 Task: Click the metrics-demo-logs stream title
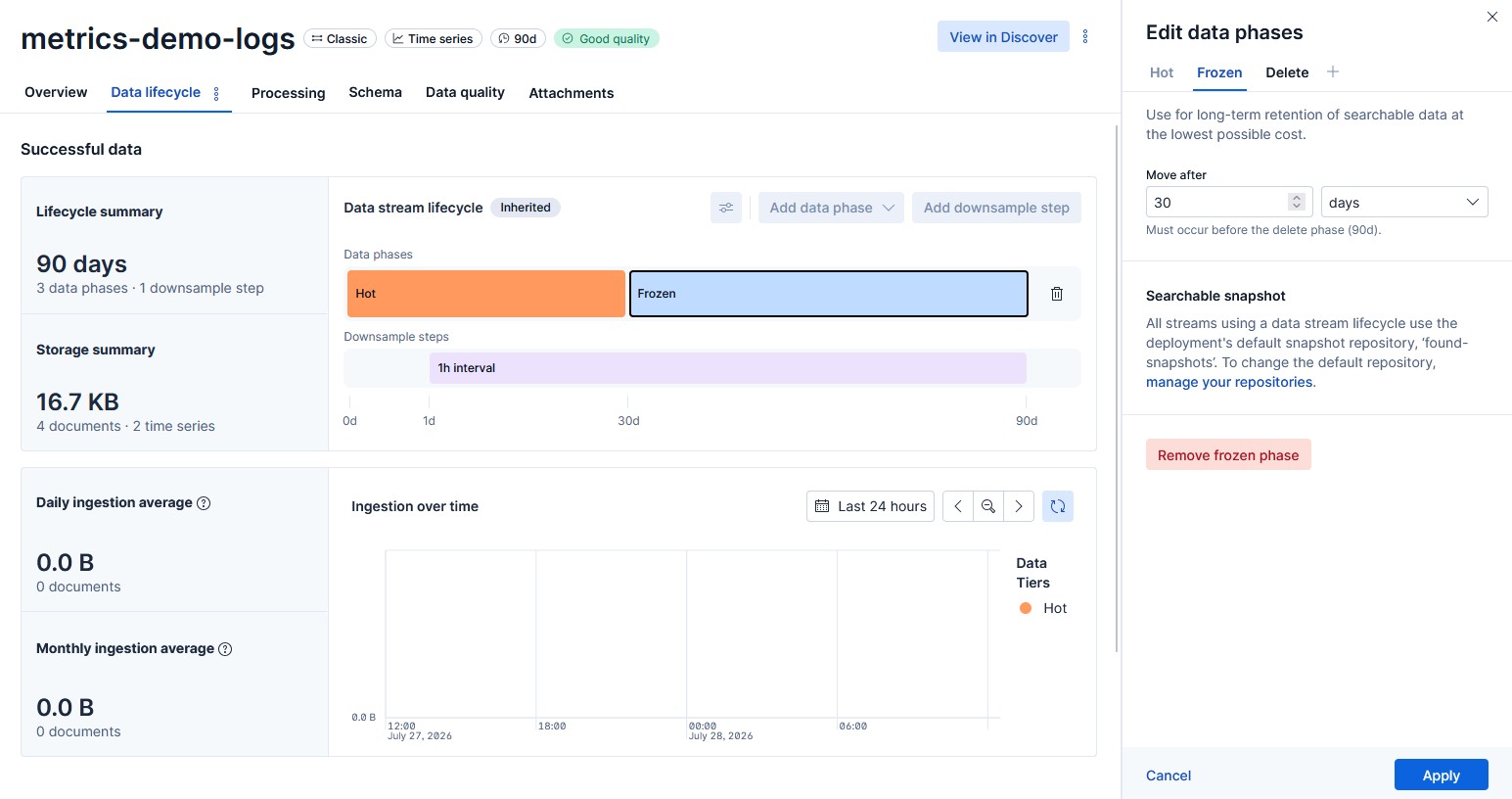coord(158,37)
